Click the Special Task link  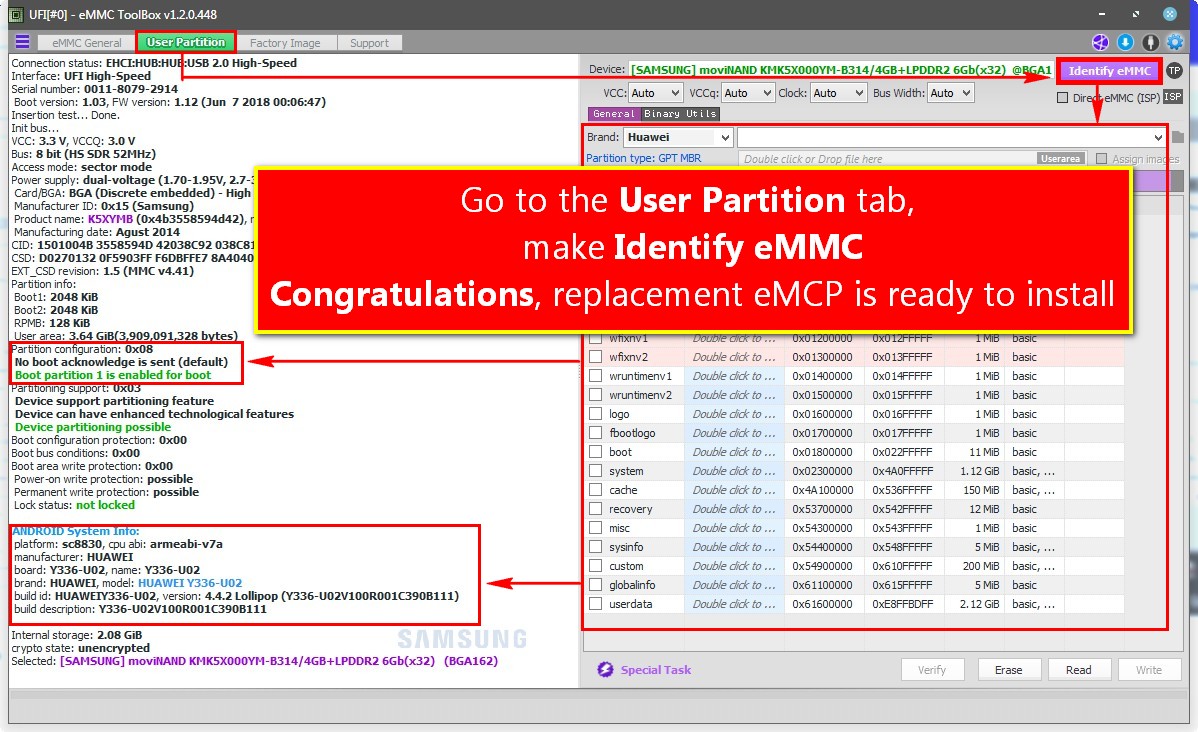coord(656,669)
